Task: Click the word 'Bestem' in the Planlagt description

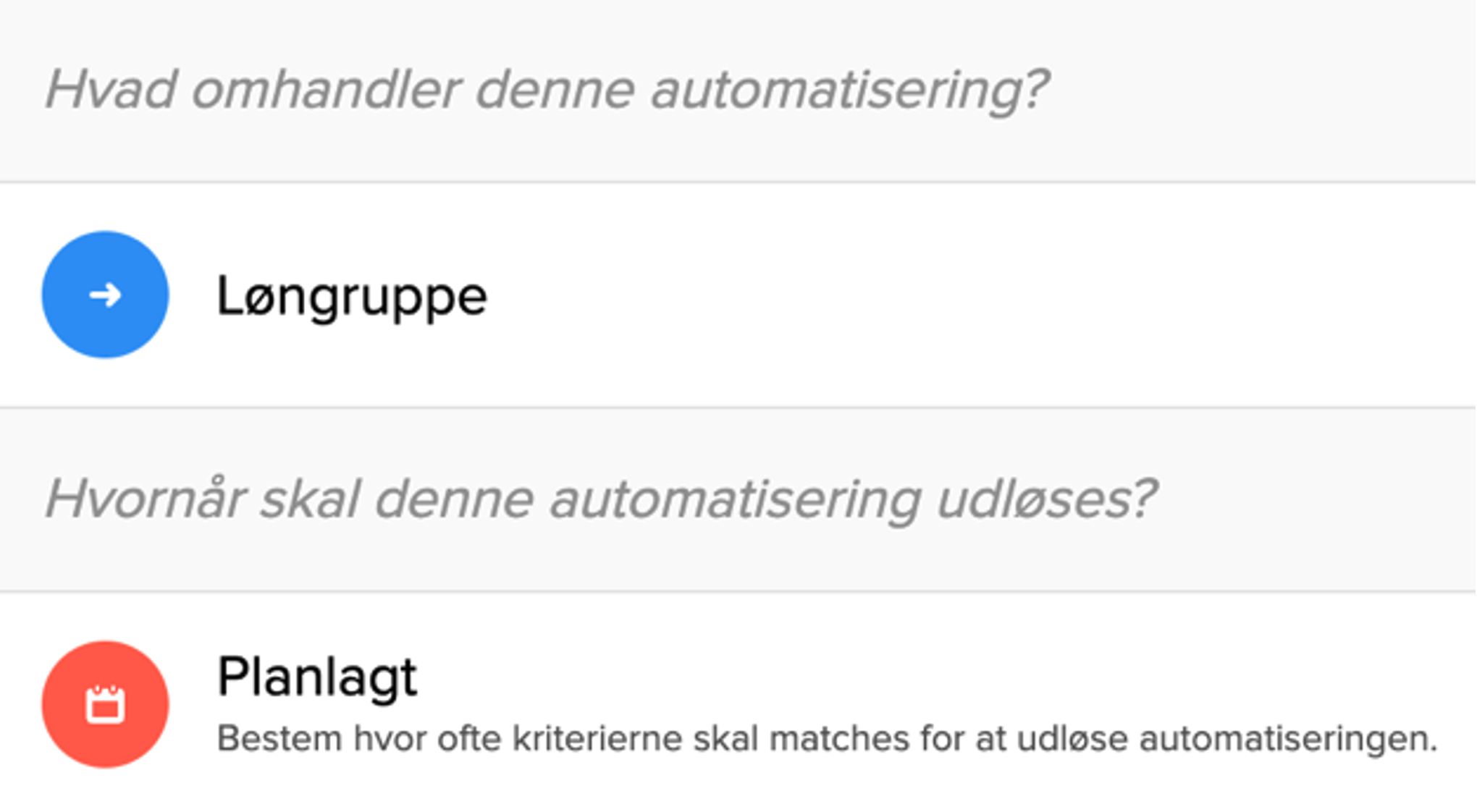Action: 279,739
